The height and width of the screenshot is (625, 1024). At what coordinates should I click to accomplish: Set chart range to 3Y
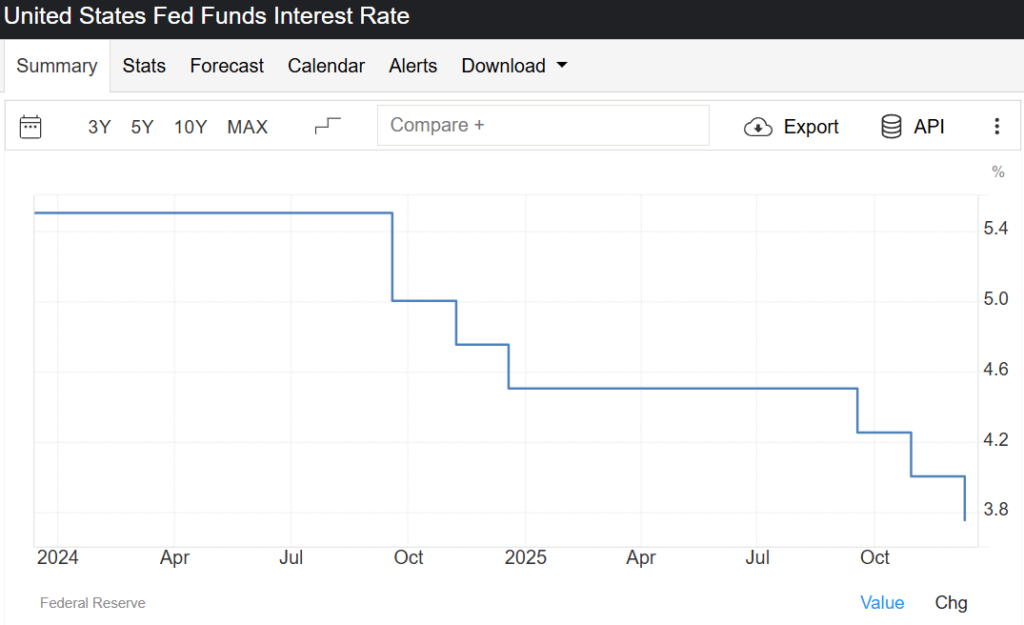(x=99, y=127)
